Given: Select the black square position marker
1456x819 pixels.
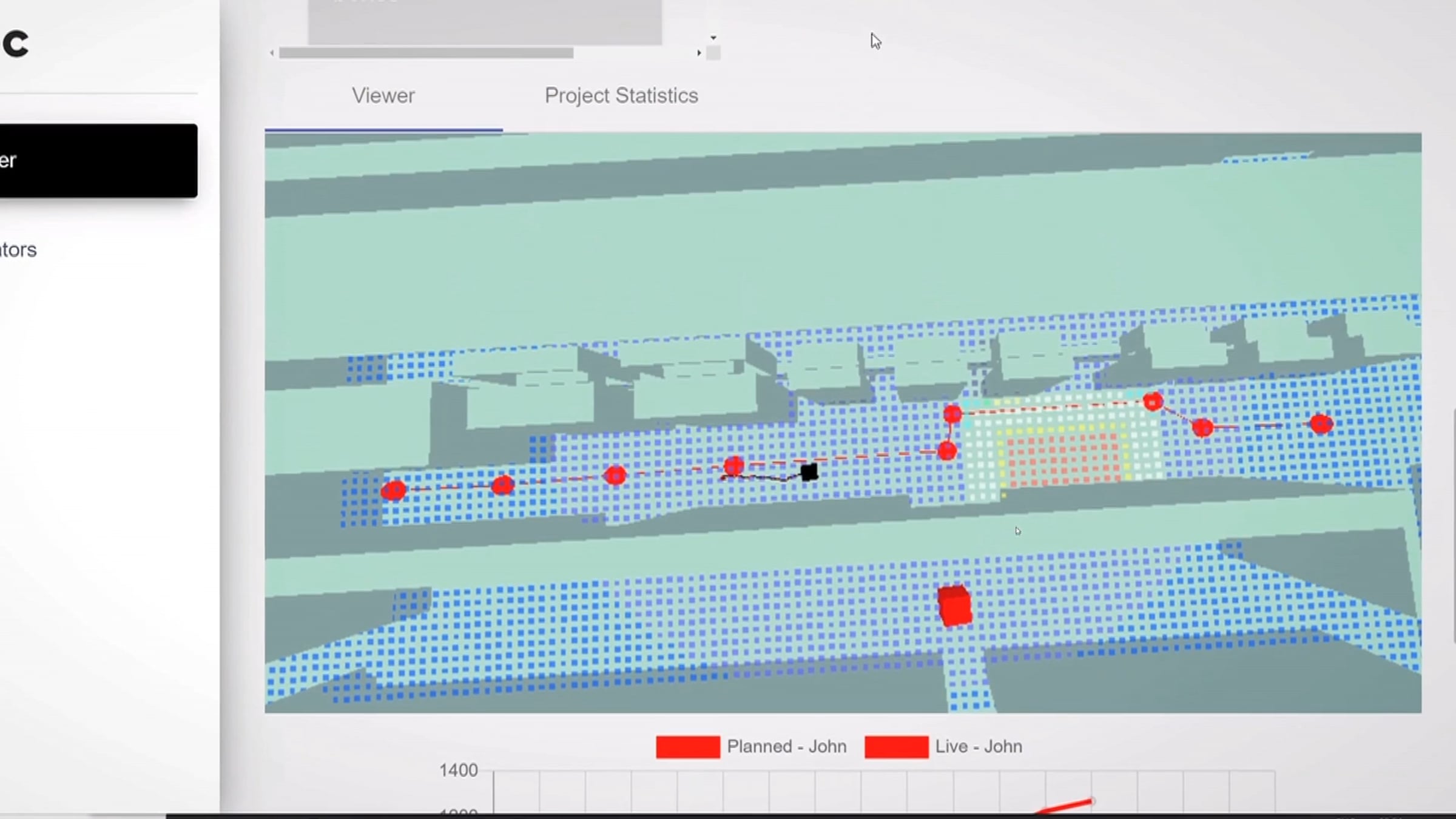Looking at the screenshot, I should pos(809,472).
